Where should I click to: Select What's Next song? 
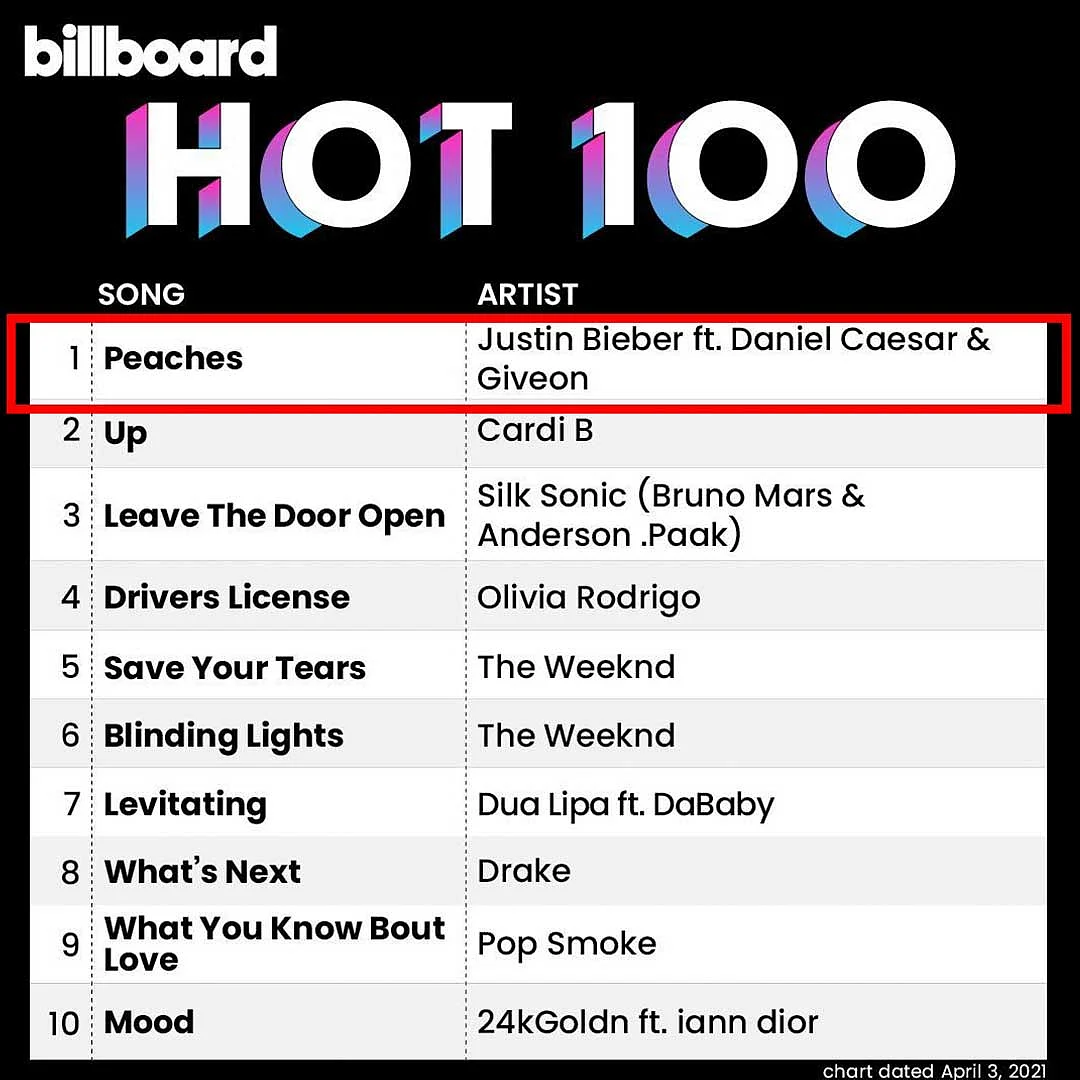pos(202,871)
